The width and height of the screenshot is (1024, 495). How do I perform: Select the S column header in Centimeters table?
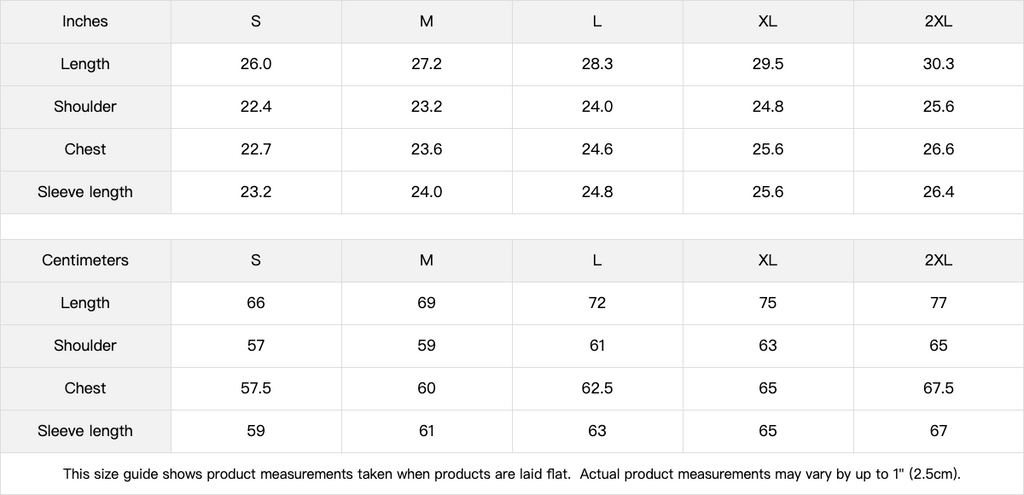pos(256,260)
